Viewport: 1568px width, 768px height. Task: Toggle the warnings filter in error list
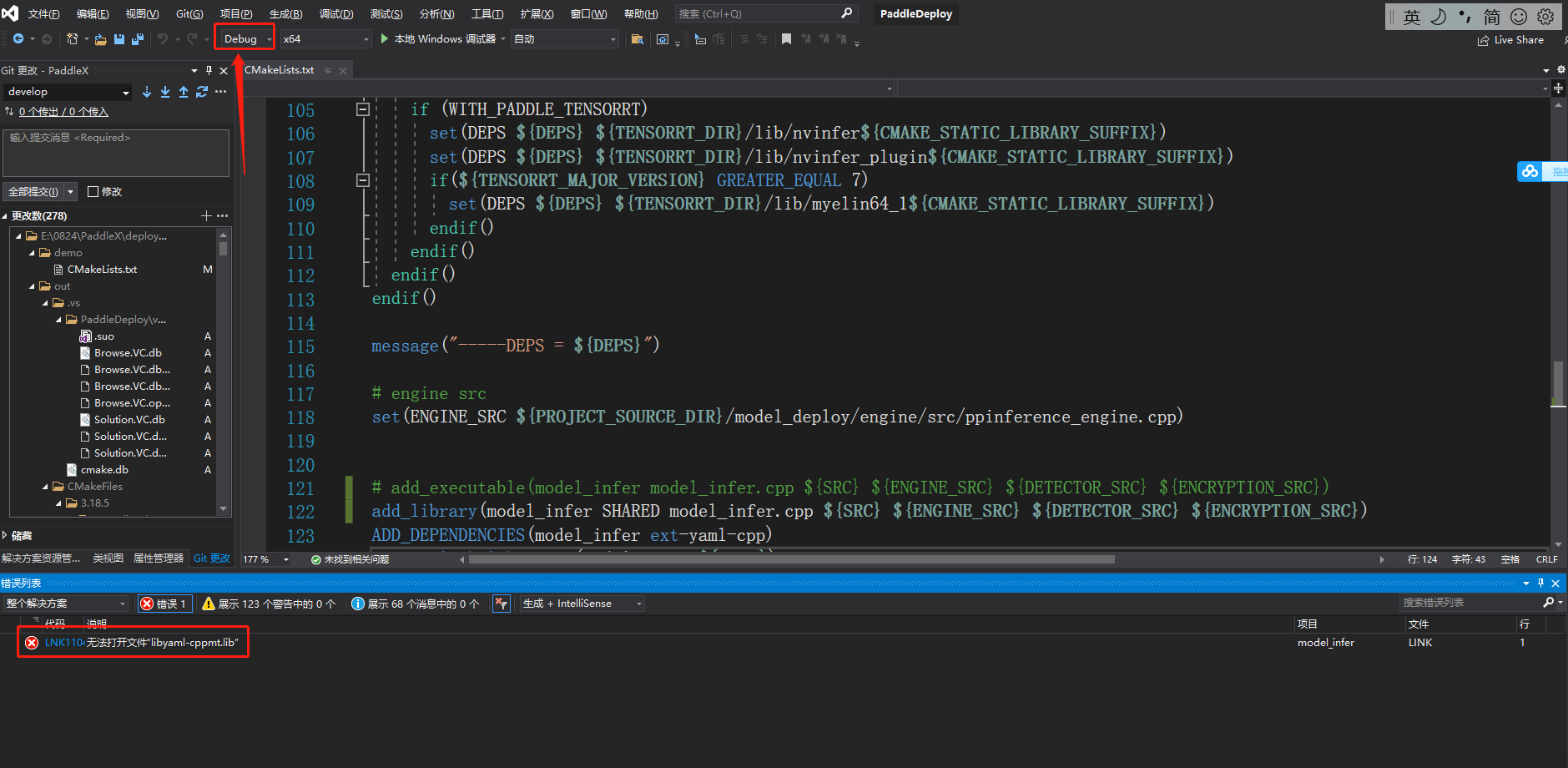point(269,604)
